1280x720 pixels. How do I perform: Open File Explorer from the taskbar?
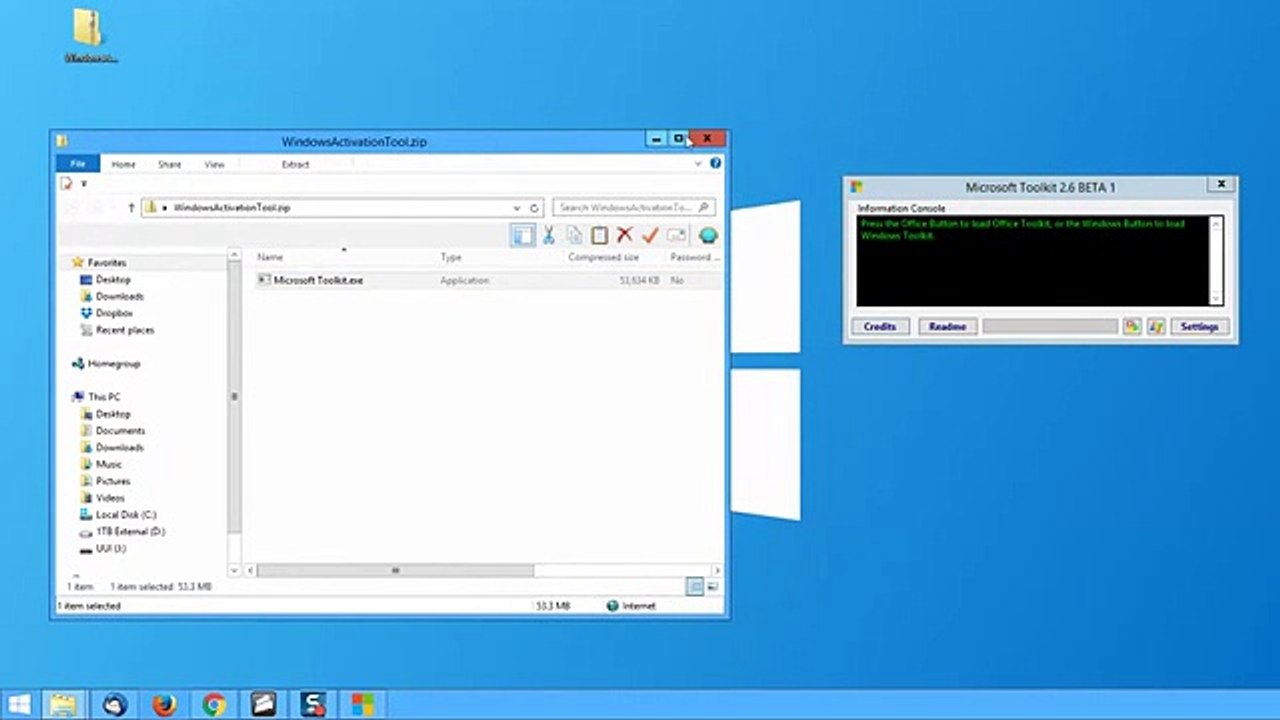[63, 705]
